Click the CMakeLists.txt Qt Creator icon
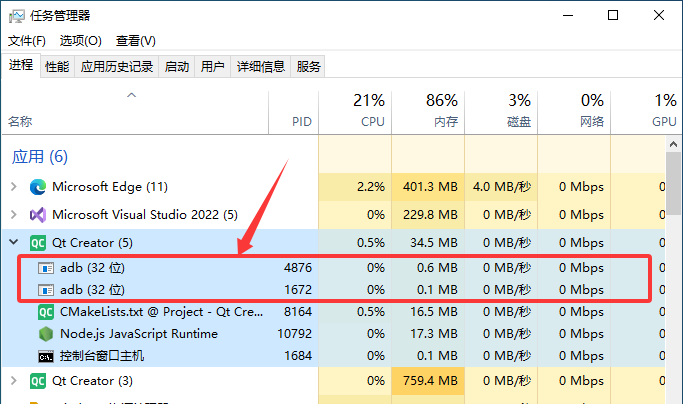This screenshot has width=683, height=404. pyautogui.click(x=46, y=312)
